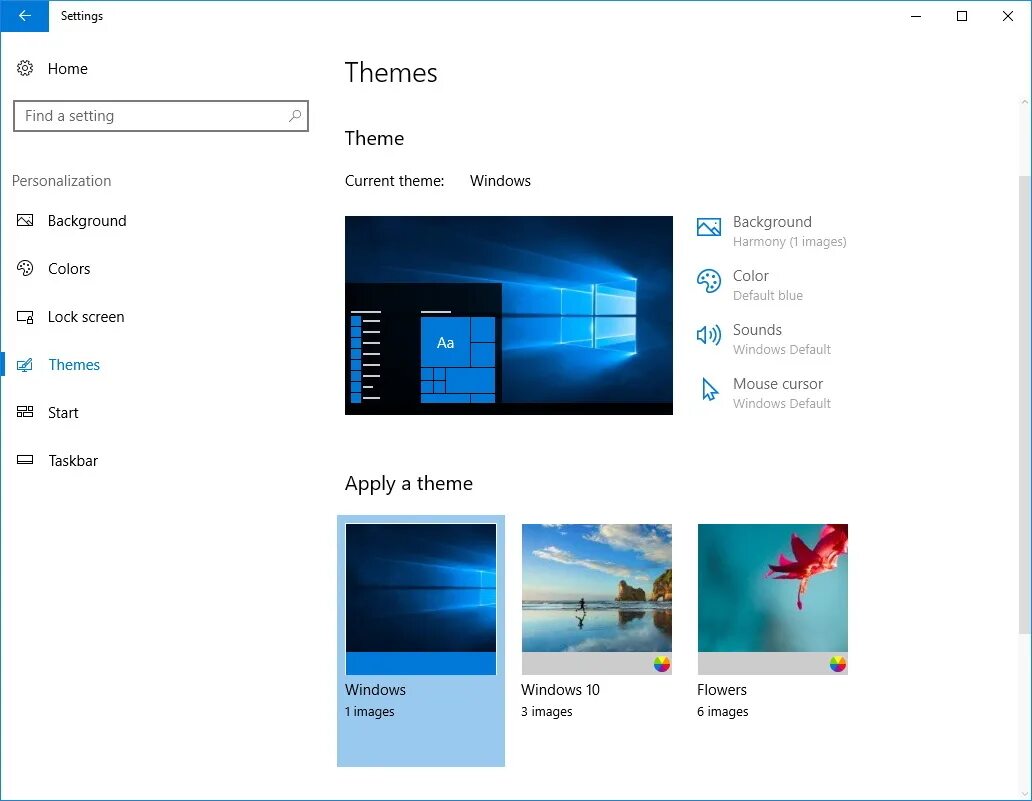Image resolution: width=1032 pixels, height=801 pixels.
Task: Click the '6 images' text
Action: pyautogui.click(x=723, y=711)
